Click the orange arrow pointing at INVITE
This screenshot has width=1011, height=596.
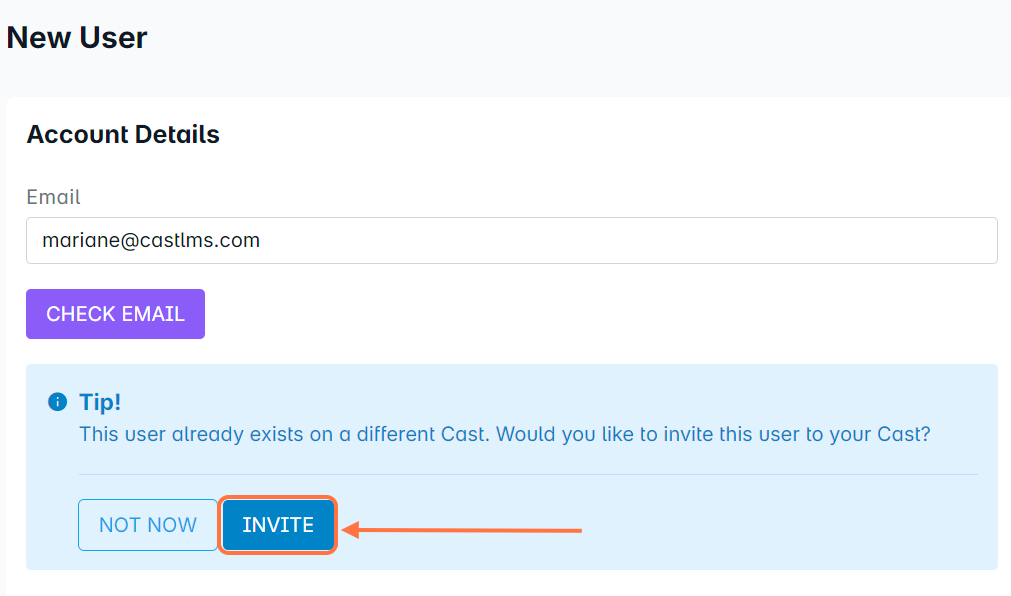pyautogui.click(x=462, y=530)
